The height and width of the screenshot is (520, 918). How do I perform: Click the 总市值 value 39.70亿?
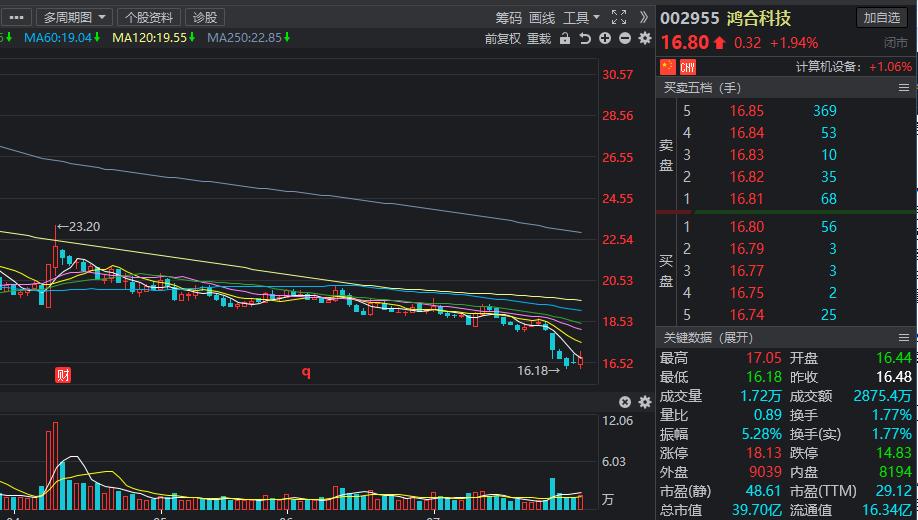coord(756,509)
